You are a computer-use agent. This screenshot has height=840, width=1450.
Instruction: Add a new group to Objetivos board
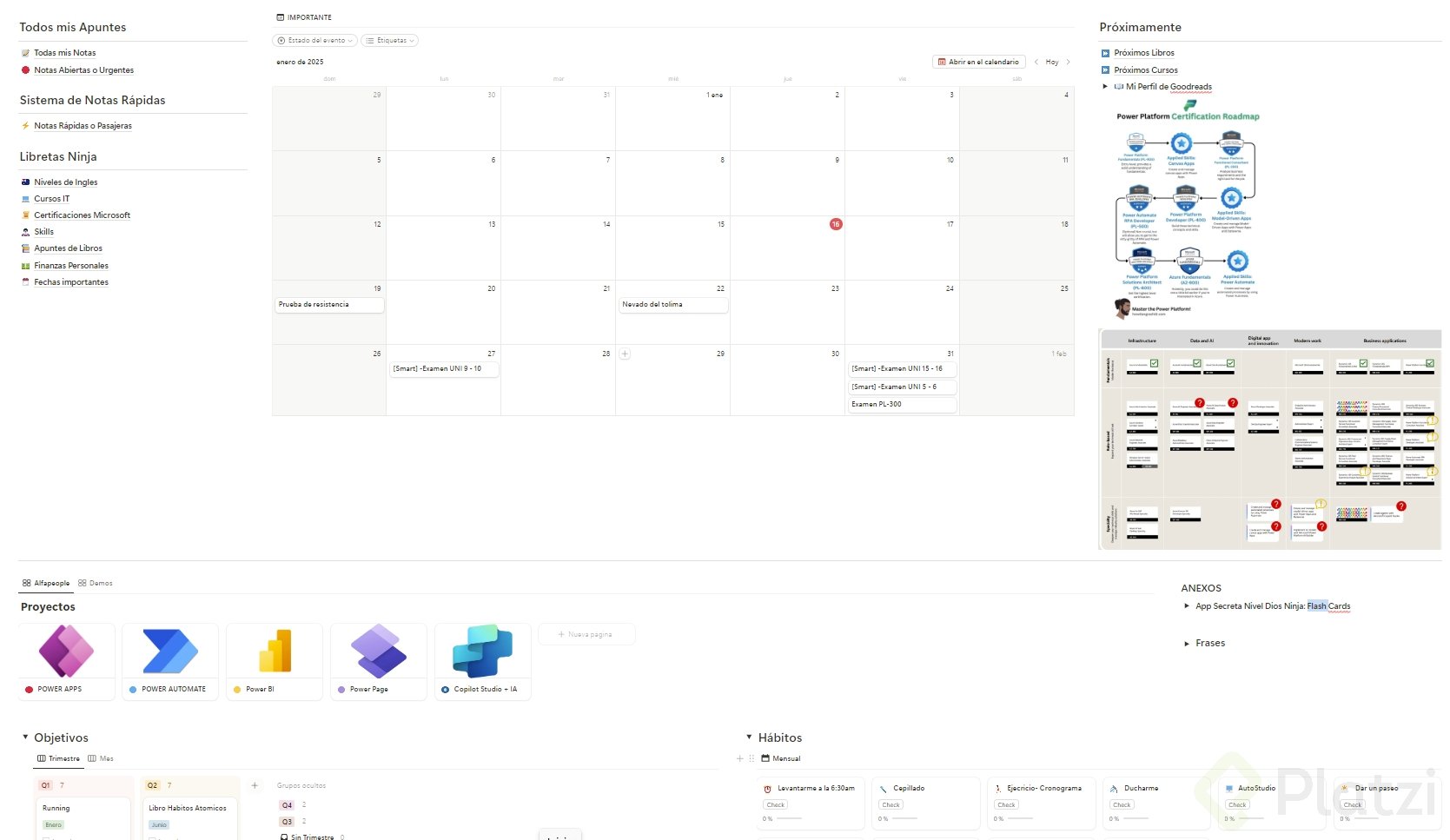click(x=255, y=785)
